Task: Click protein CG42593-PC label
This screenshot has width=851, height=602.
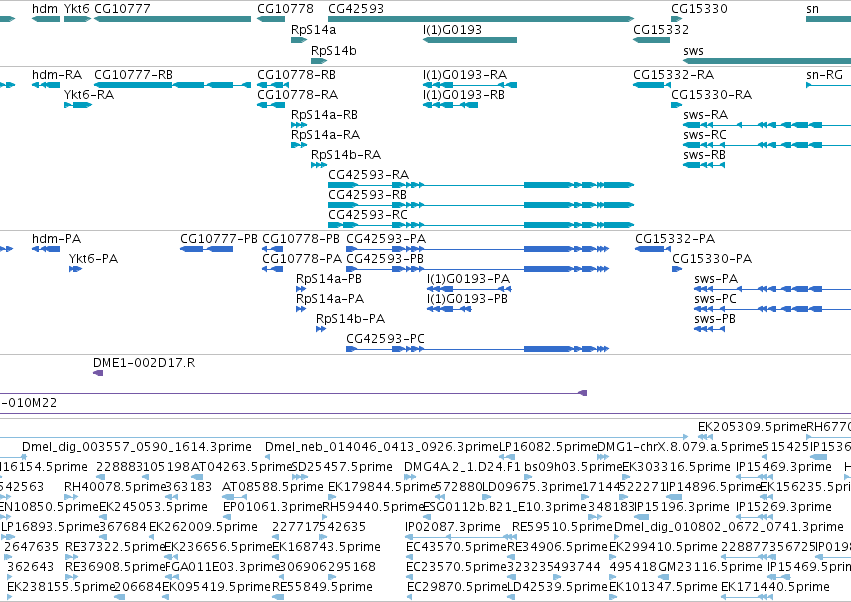Action: 385,339
